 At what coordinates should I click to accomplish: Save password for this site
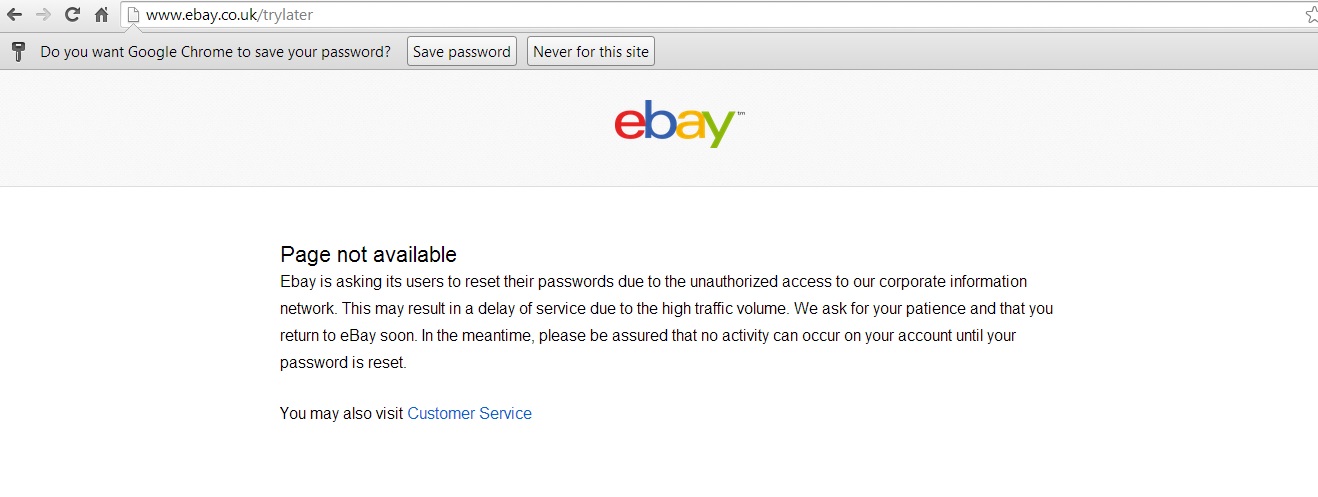(462, 52)
